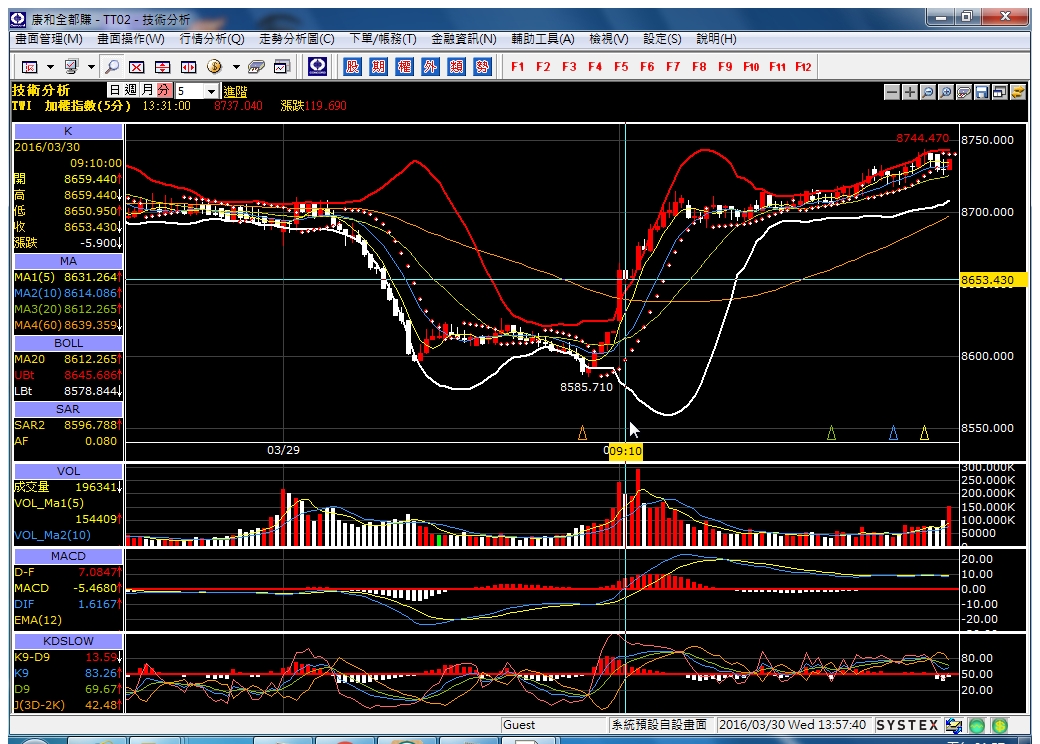Select the 分 minute period toggle
Viewport: 1040px width, 744px height.
(x=164, y=90)
